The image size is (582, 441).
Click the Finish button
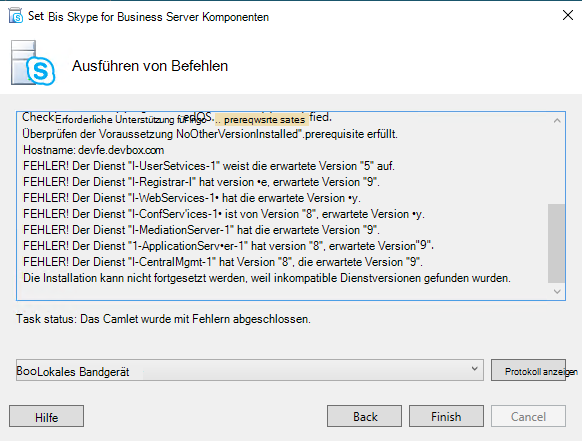[446, 416]
